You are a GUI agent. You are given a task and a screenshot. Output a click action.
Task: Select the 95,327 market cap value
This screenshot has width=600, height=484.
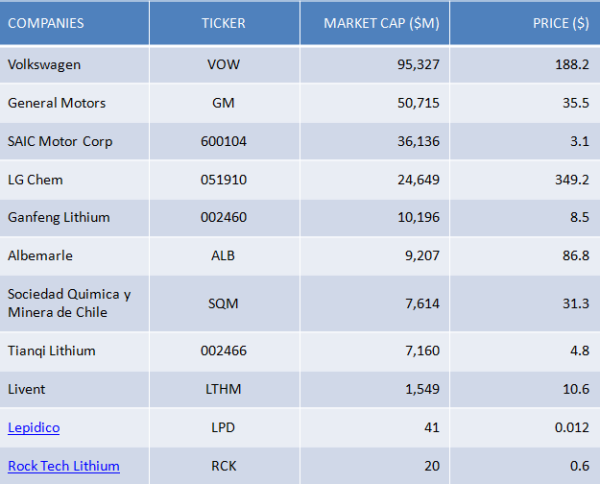point(418,65)
